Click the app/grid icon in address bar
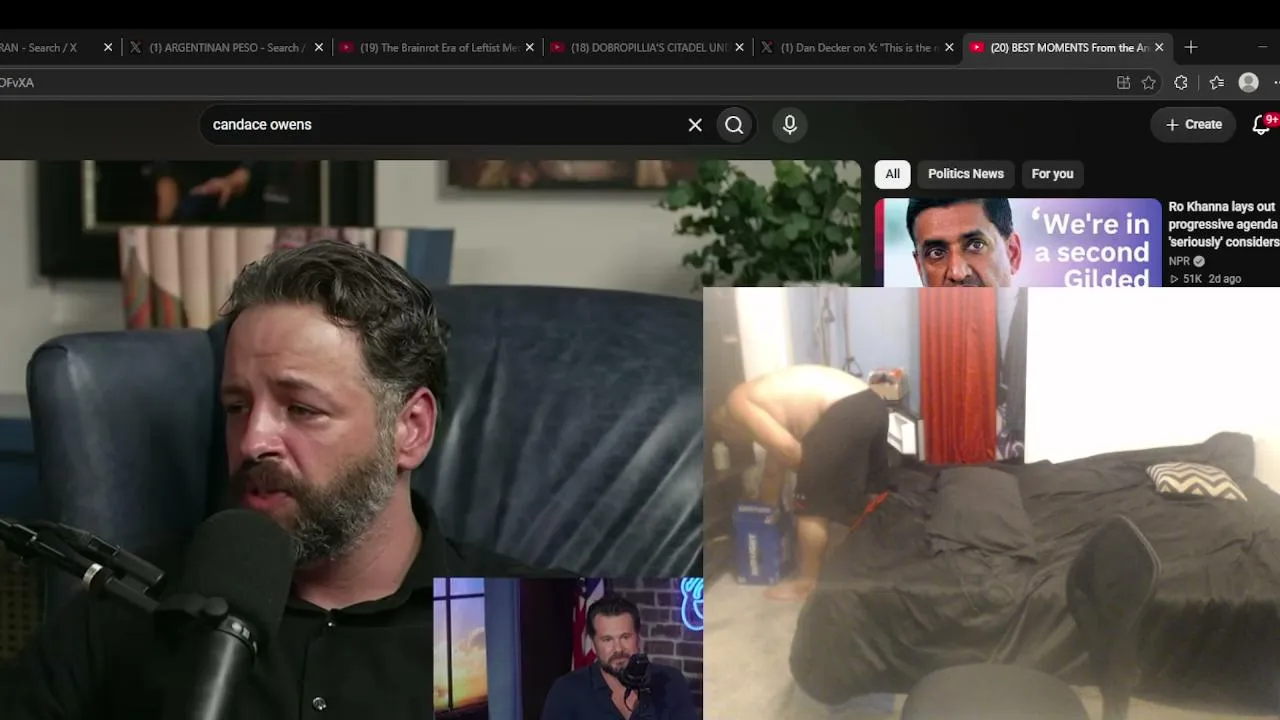This screenshot has width=1280, height=720. click(1123, 83)
